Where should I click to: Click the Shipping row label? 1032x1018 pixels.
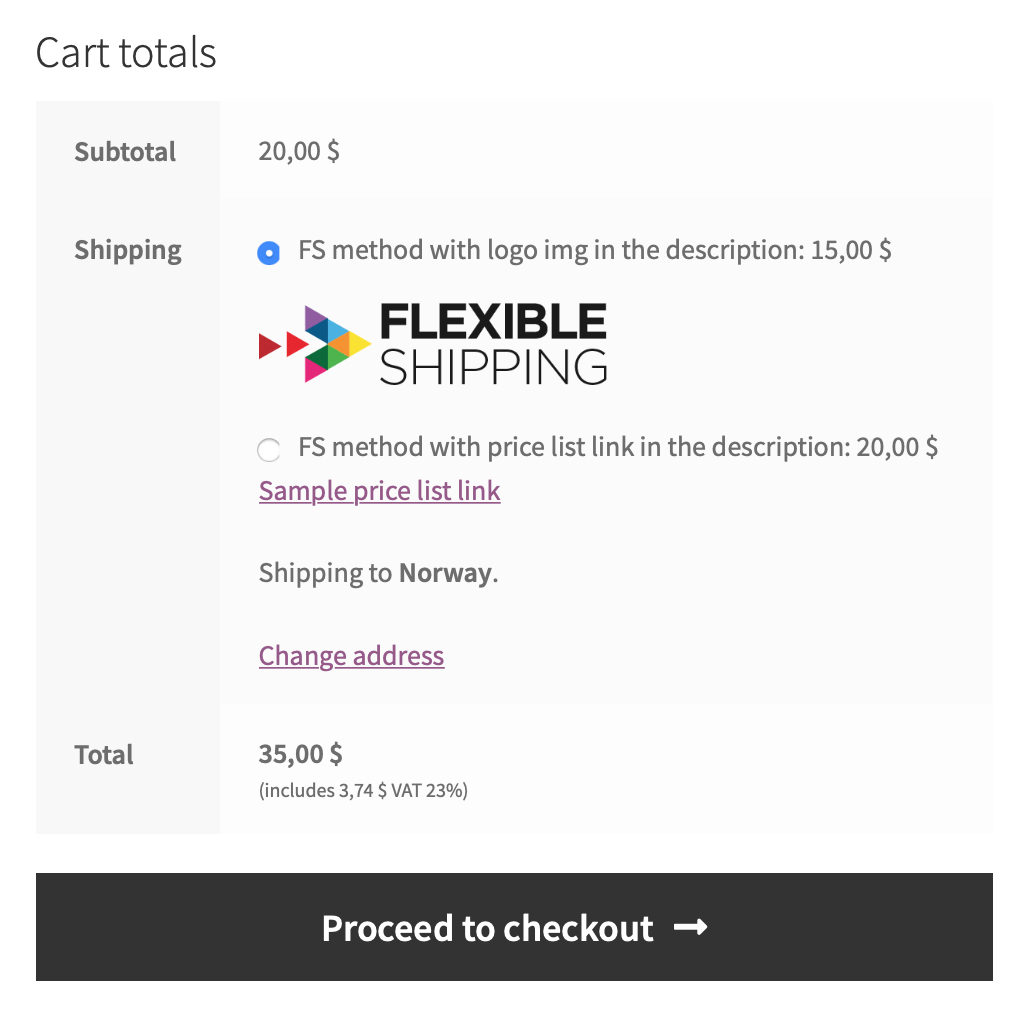point(127,250)
